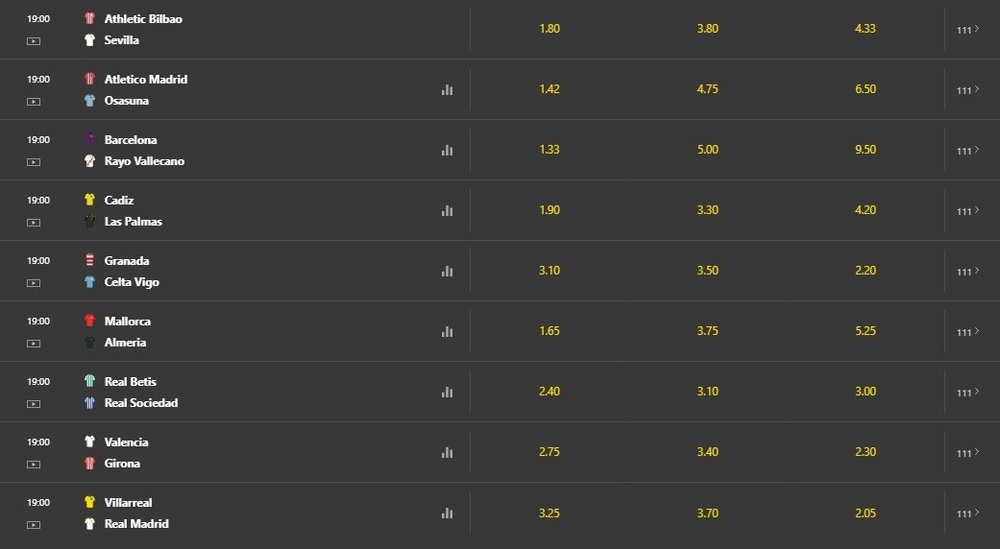Click the stats icon for Villarreal vs Real Madrid
The image size is (1000, 549).
(447, 513)
